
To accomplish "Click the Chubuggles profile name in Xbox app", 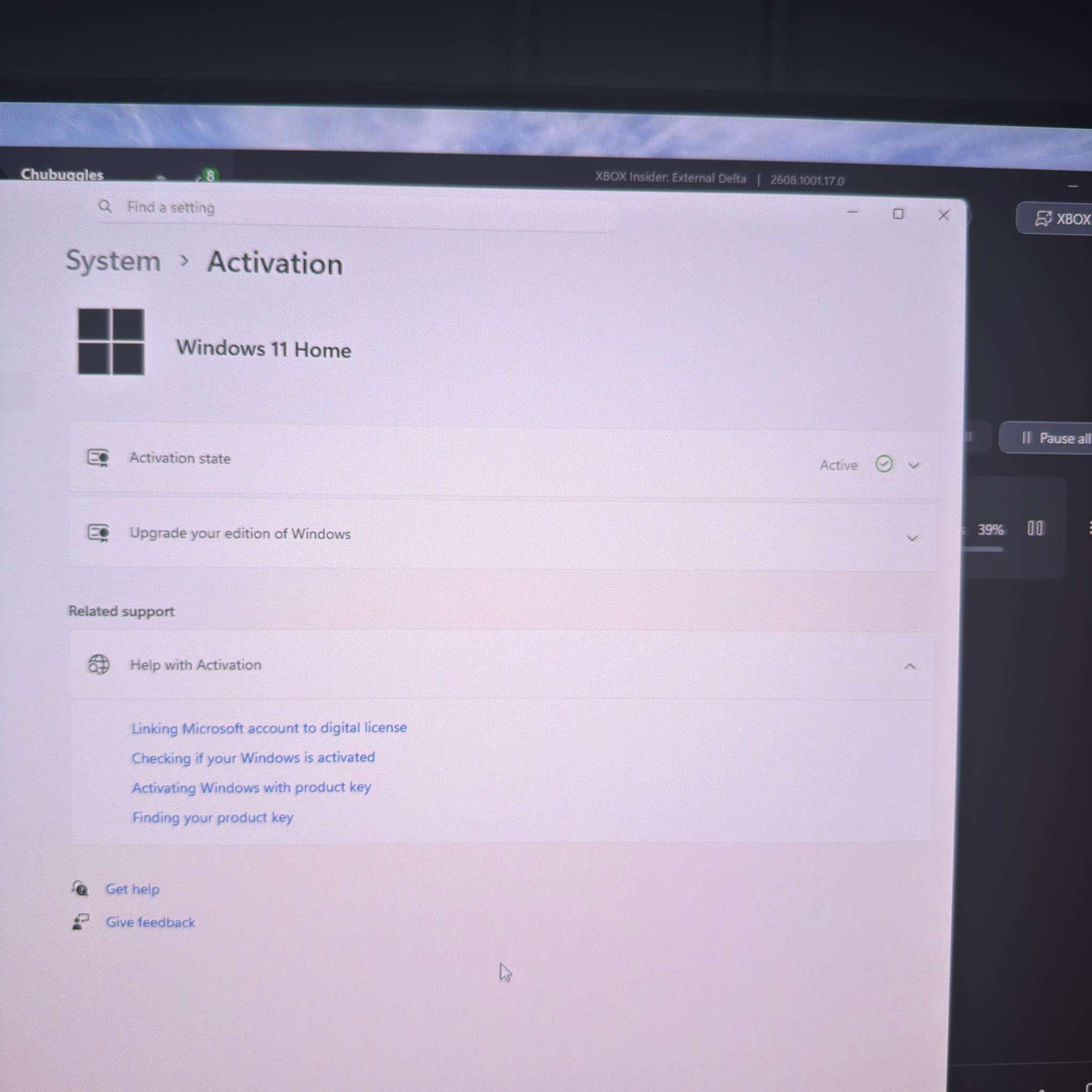I will (62, 175).
